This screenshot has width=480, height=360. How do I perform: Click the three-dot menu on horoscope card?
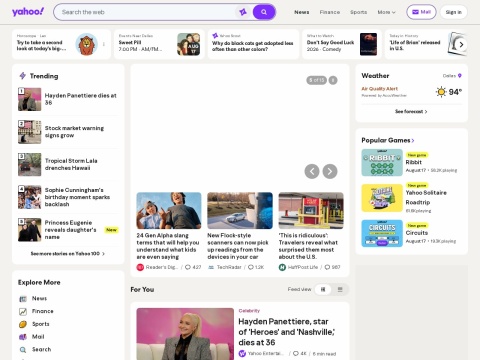104,44
